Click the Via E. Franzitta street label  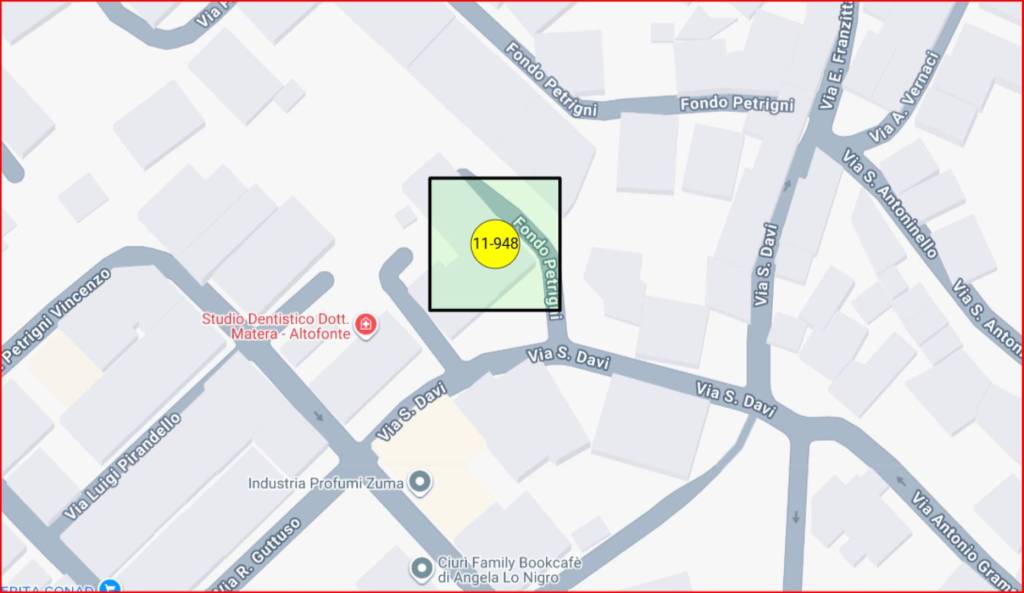click(x=837, y=56)
